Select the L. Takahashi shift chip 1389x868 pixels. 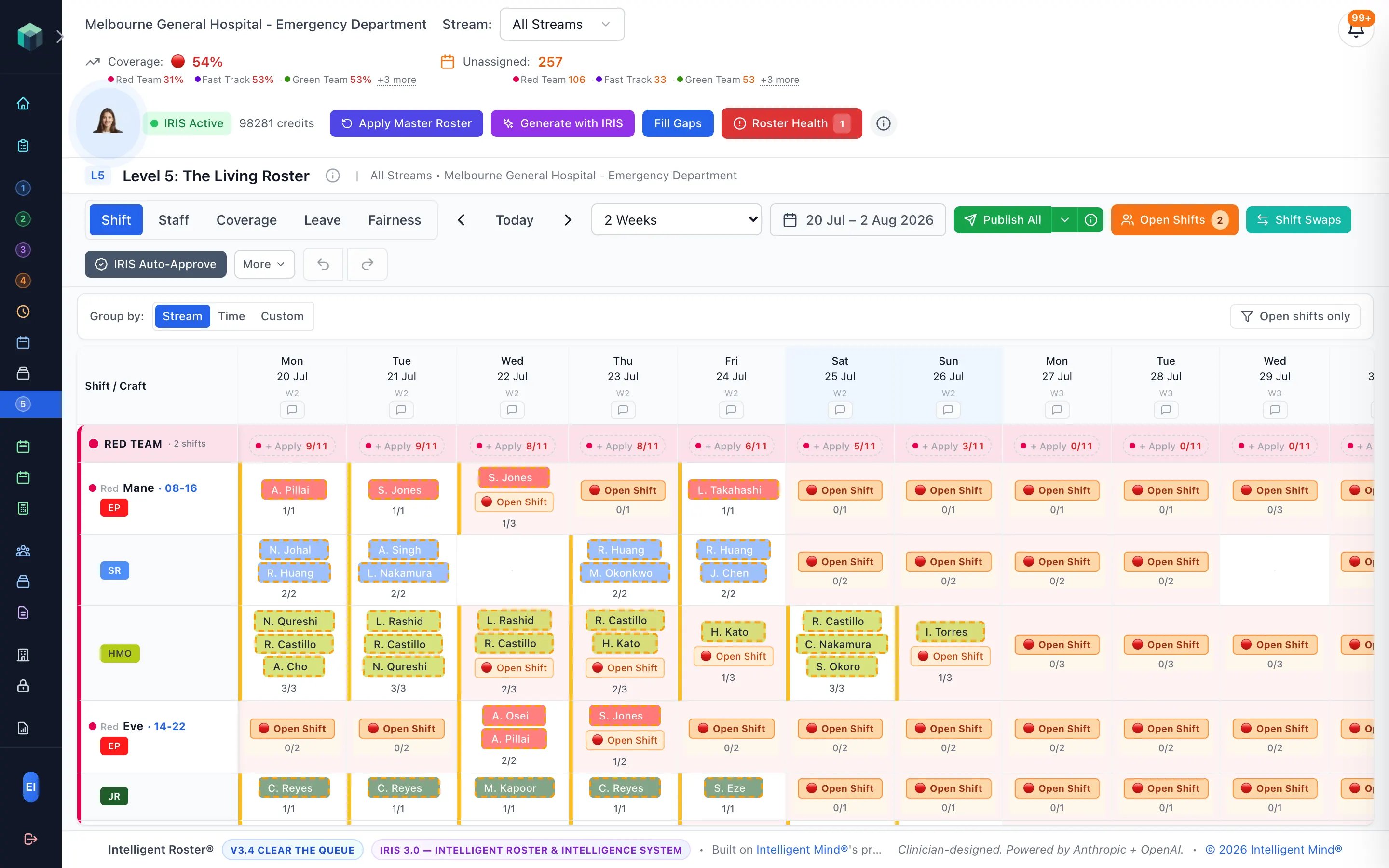[733, 489]
